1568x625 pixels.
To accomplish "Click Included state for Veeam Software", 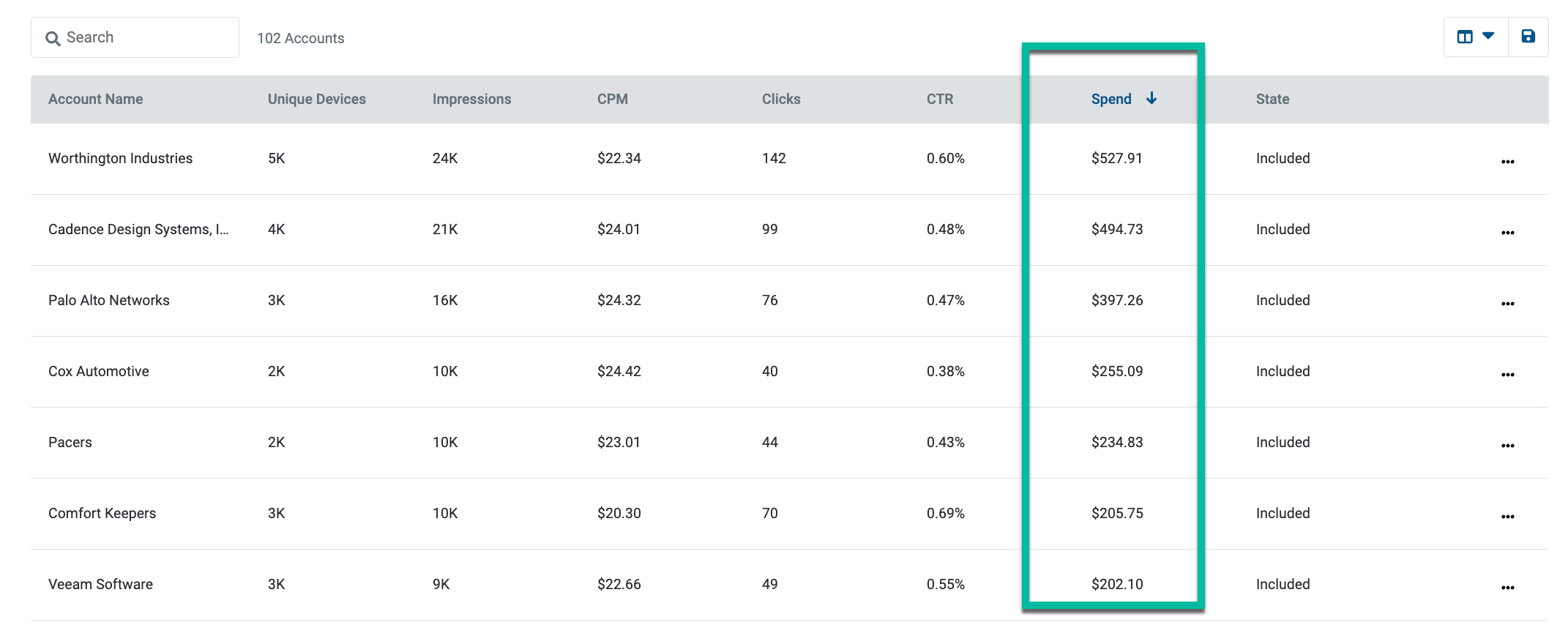I will click(x=1283, y=584).
